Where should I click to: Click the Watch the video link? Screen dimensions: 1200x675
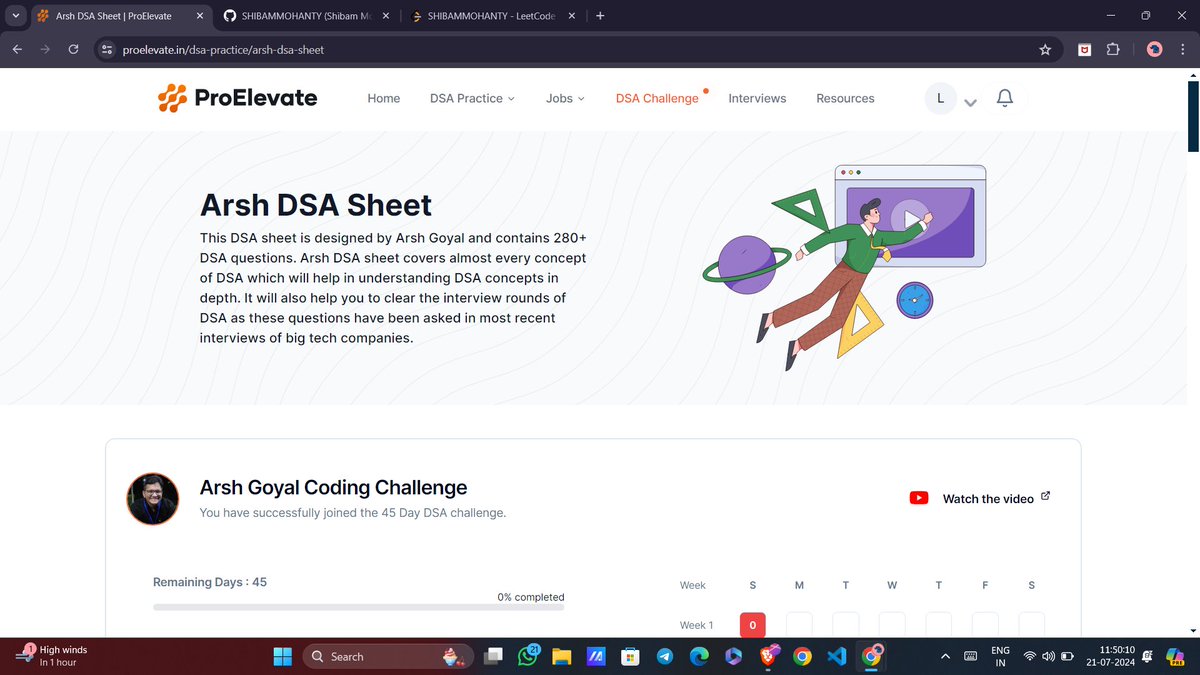(x=988, y=498)
